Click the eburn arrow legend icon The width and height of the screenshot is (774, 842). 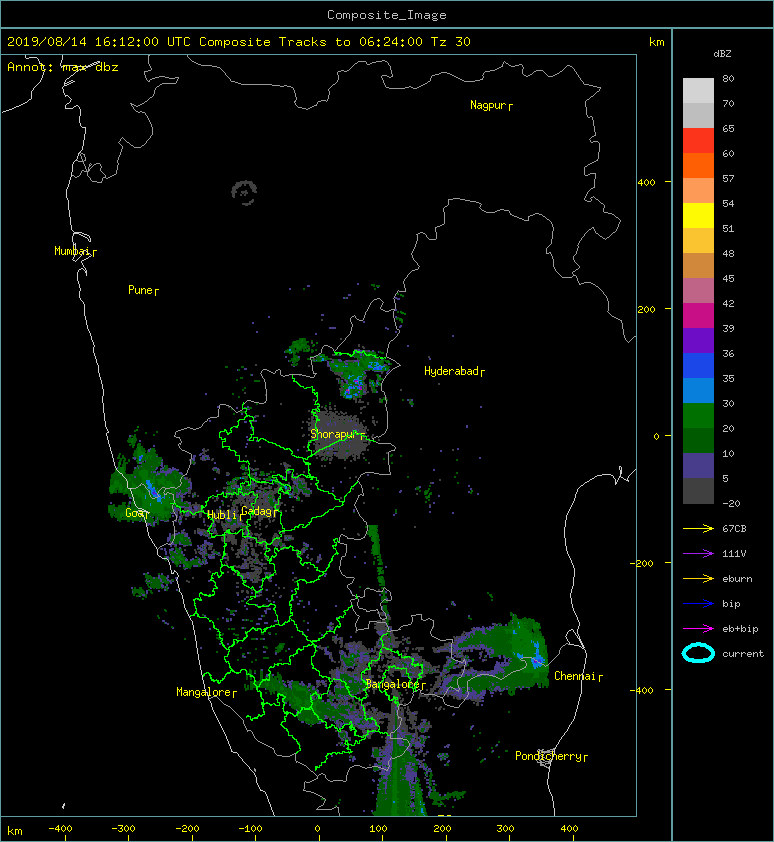coord(698,579)
